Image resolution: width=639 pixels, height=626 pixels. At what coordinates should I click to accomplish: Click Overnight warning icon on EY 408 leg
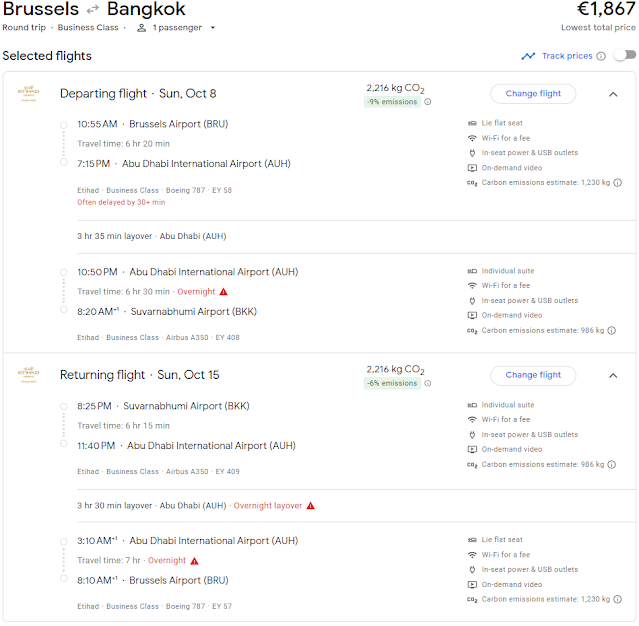point(223,292)
